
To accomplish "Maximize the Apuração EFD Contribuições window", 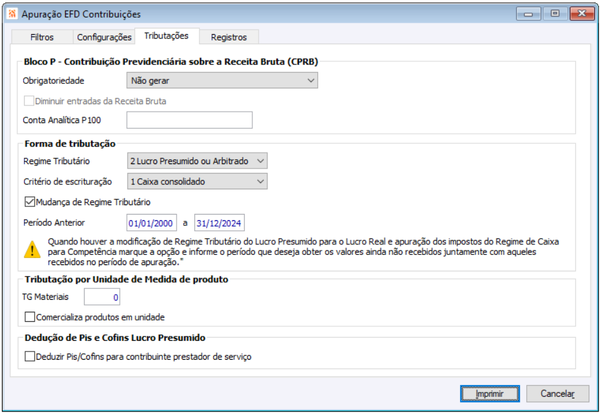I will click(555, 14).
